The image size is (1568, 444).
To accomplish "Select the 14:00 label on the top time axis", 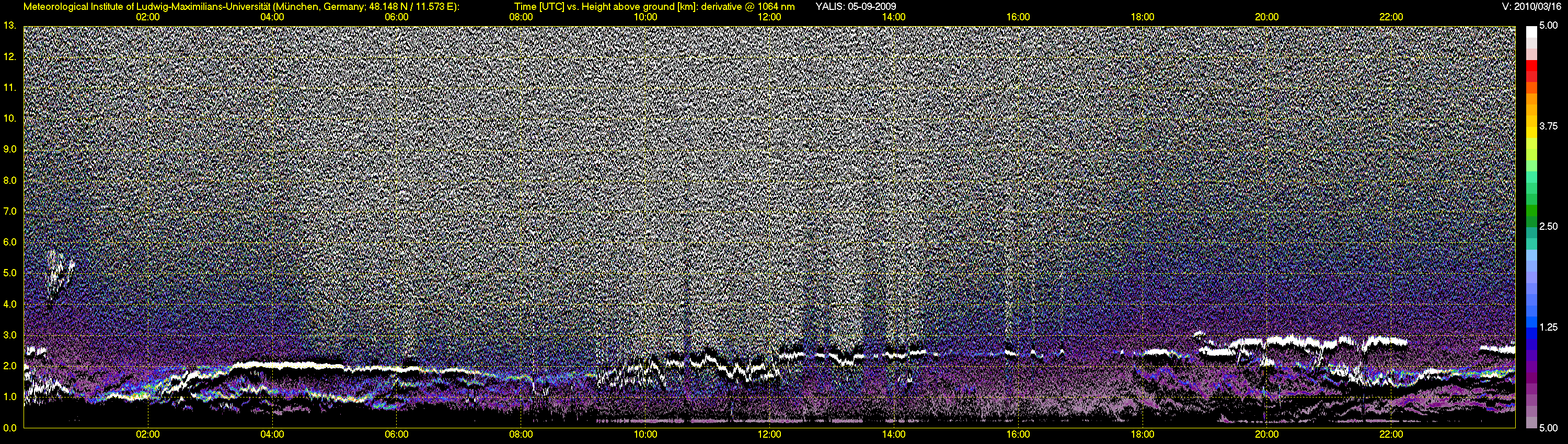I will pyautogui.click(x=894, y=17).
